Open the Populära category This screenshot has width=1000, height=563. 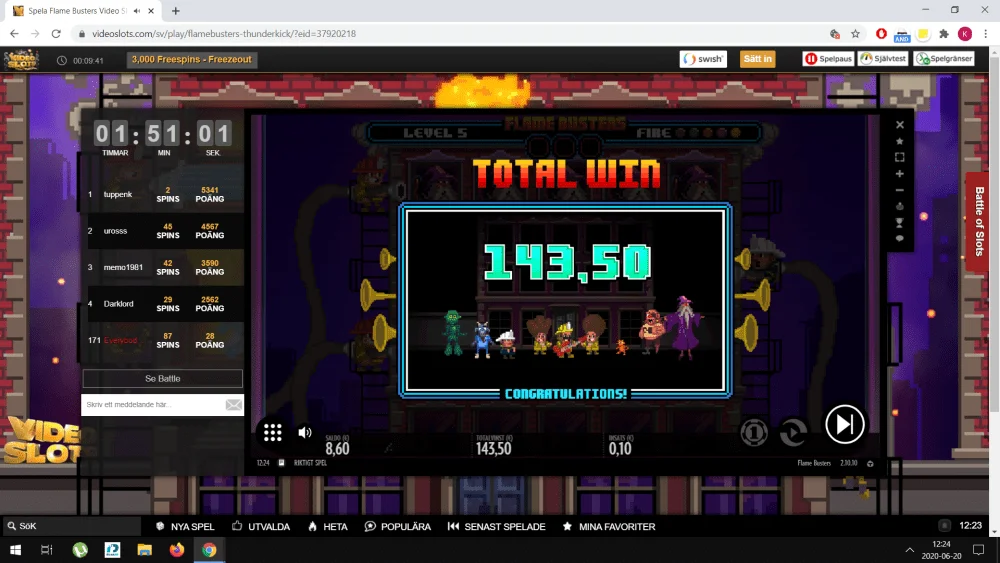[397, 527]
